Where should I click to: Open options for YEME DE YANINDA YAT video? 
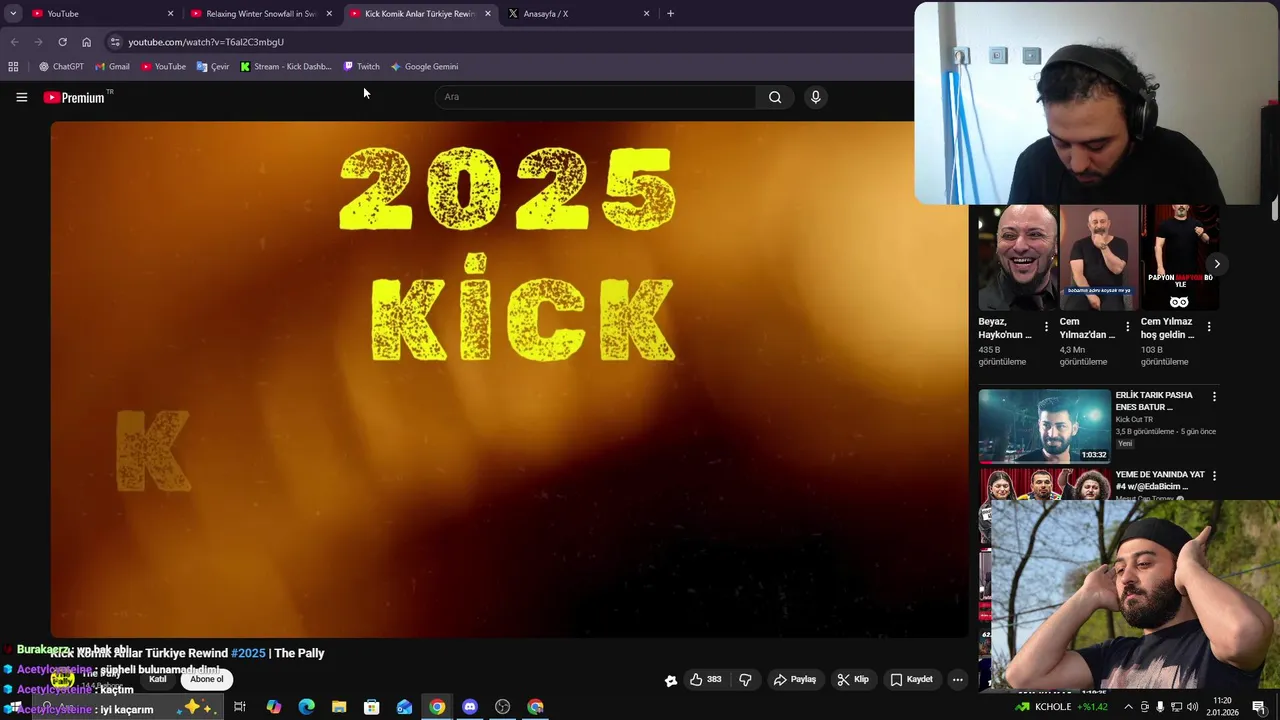[x=1214, y=476]
